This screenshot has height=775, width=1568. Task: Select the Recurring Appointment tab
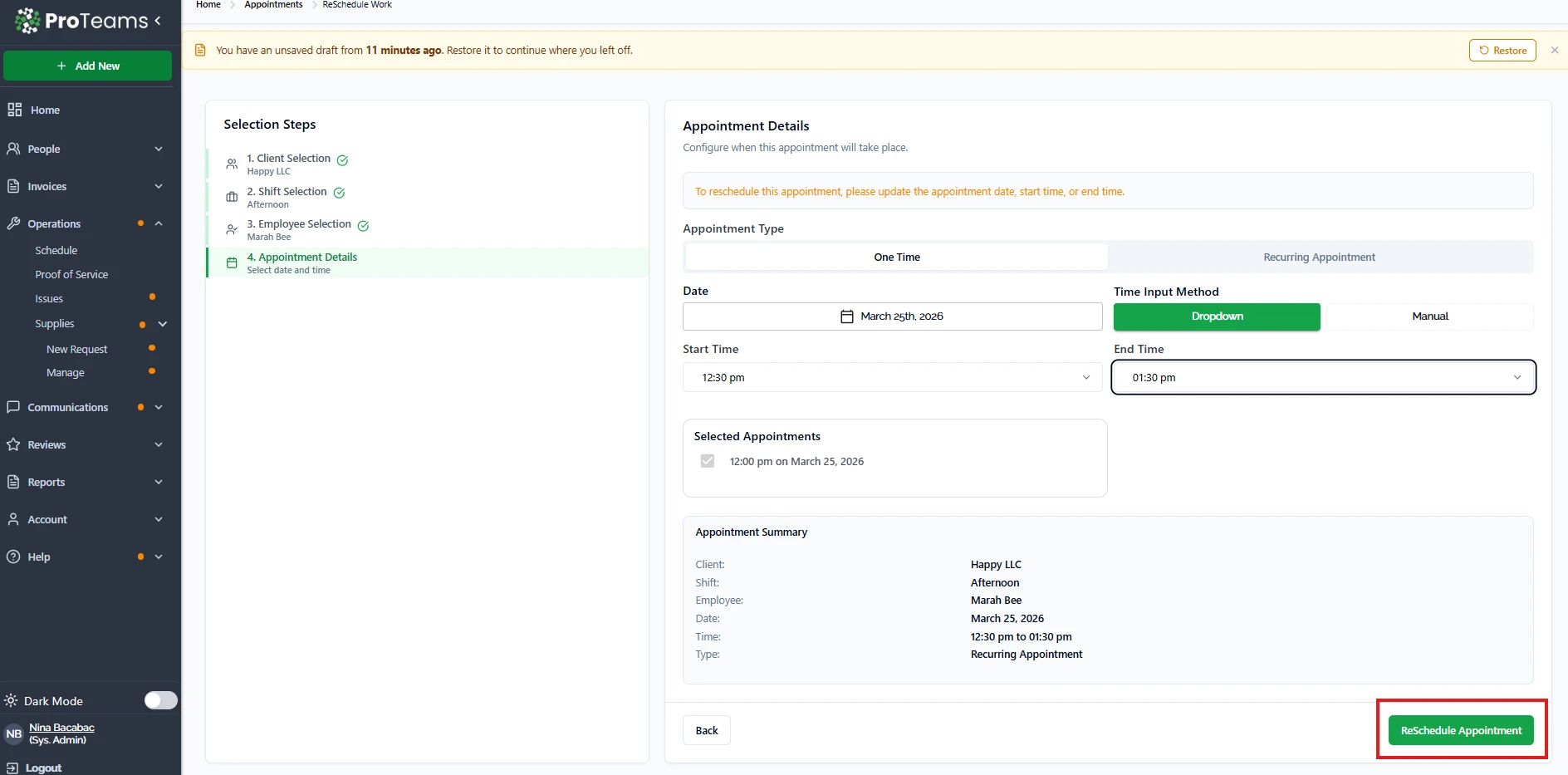pyautogui.click(x=1319, y=258)
